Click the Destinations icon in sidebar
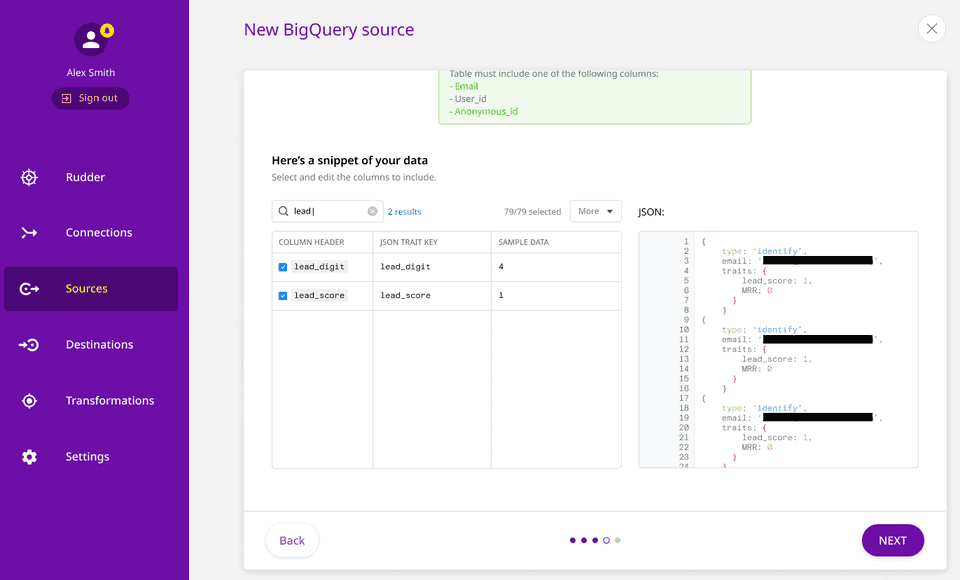The image size is (960, 580). (29, 345)
